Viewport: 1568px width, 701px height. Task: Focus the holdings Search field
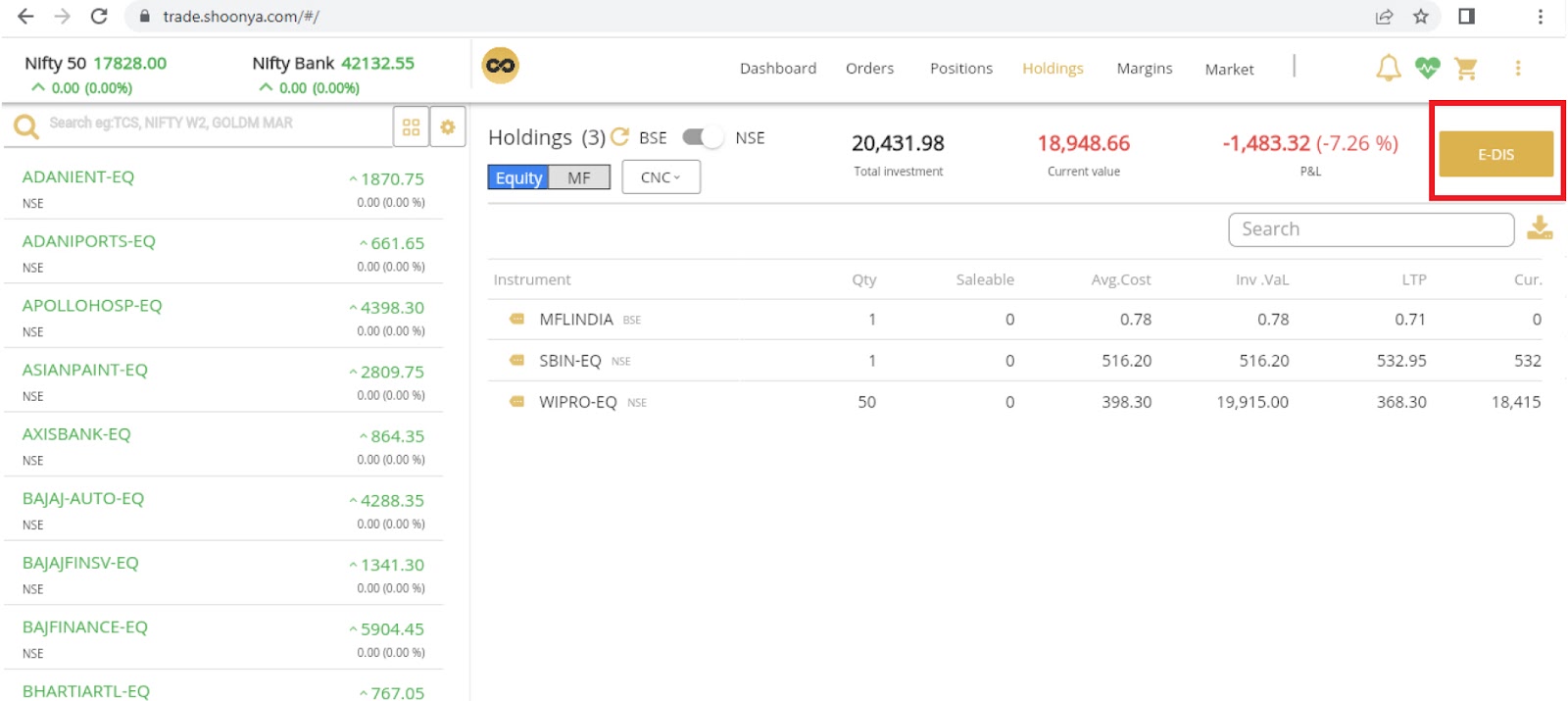(1371, 229)
